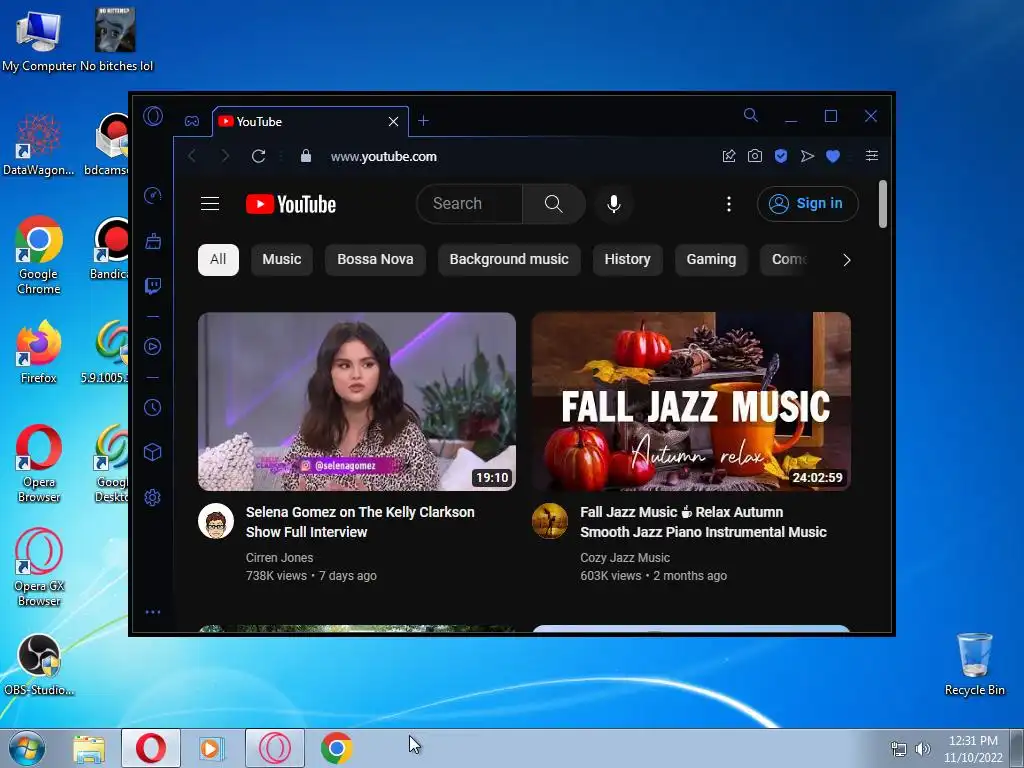1024x768 pixels.
Task: Focus the YouTube Search field
Action: (470, 204)
